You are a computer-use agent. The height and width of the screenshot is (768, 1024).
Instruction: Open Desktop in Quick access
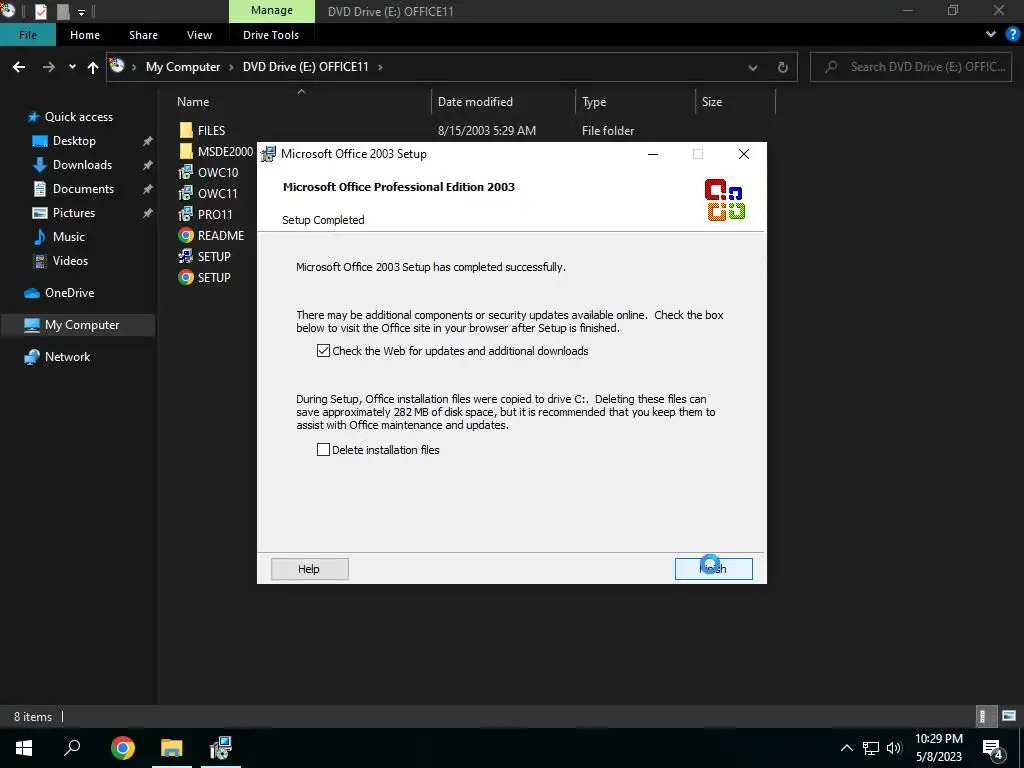pos(74,140)
